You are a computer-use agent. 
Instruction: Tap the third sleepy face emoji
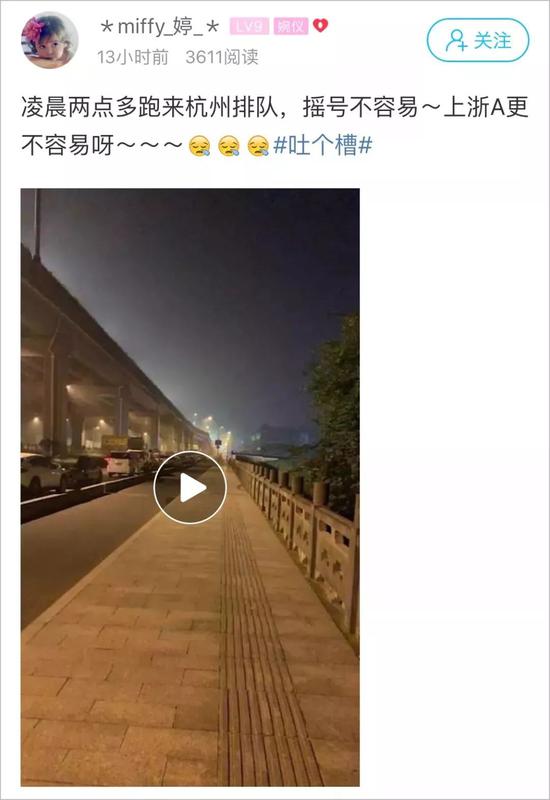click(x=258, y=146)
